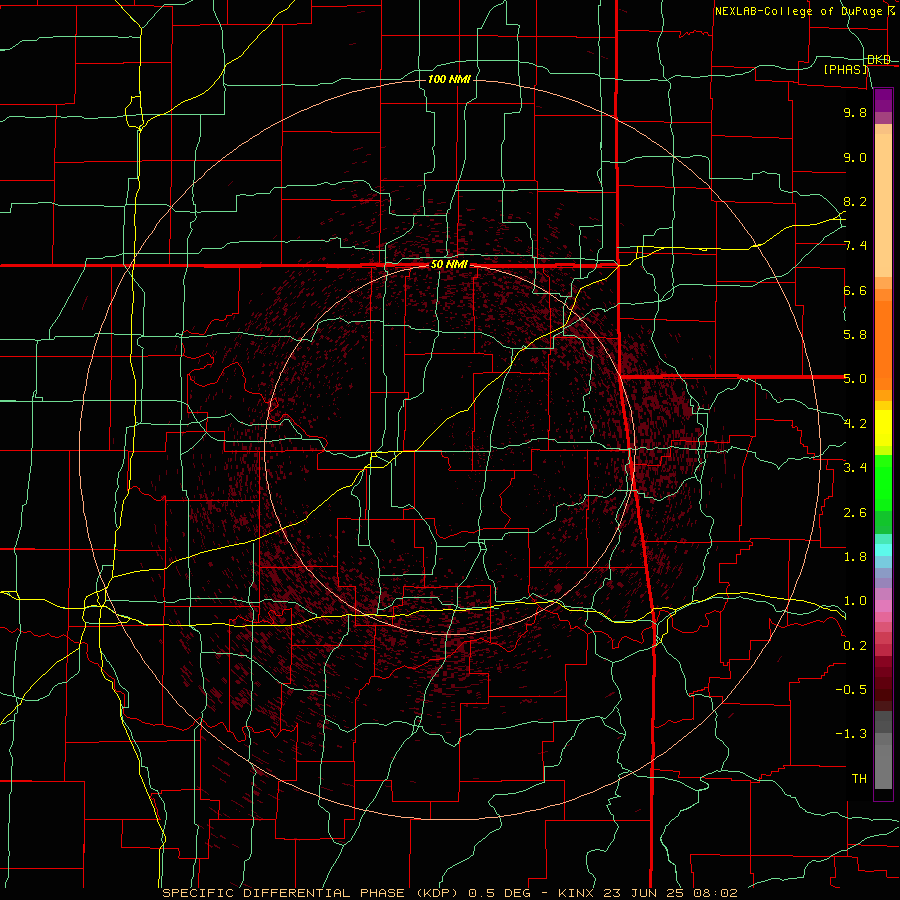Viewport: 900px width, 900px height.
Task: Click the 1.0 legend value
Action: tap(855, 601)
